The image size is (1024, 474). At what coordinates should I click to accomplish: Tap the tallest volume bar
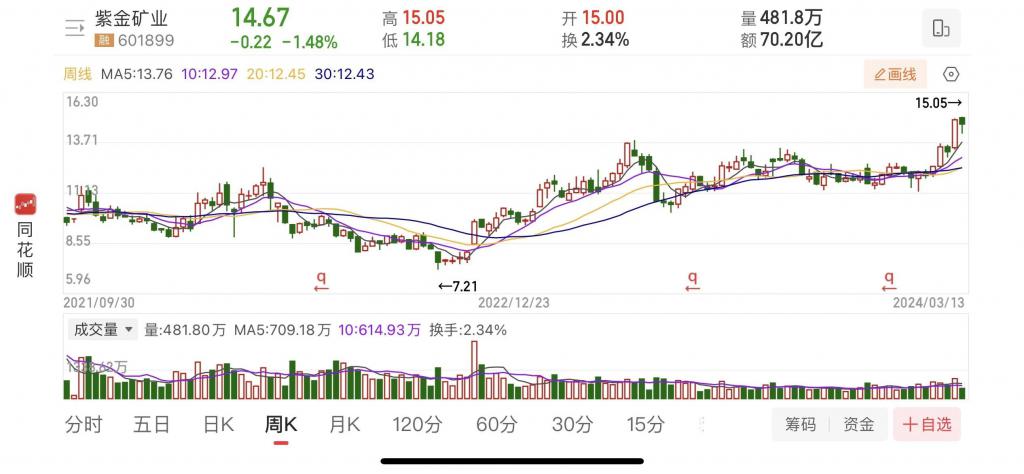point(474,370)
